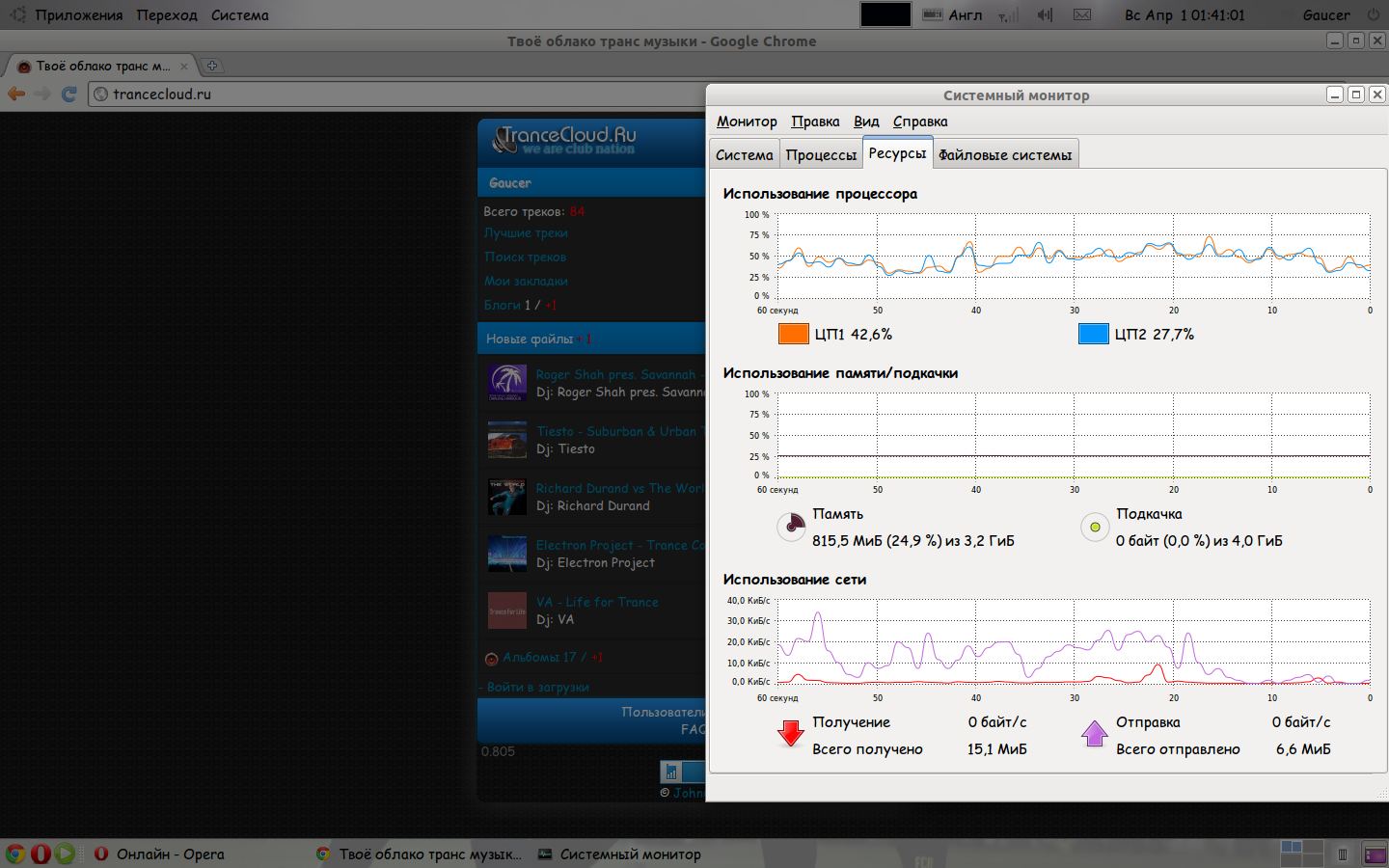Screen dimensions: 1389x868
Task: Open the Монитор menu
Action: point(746,121)
